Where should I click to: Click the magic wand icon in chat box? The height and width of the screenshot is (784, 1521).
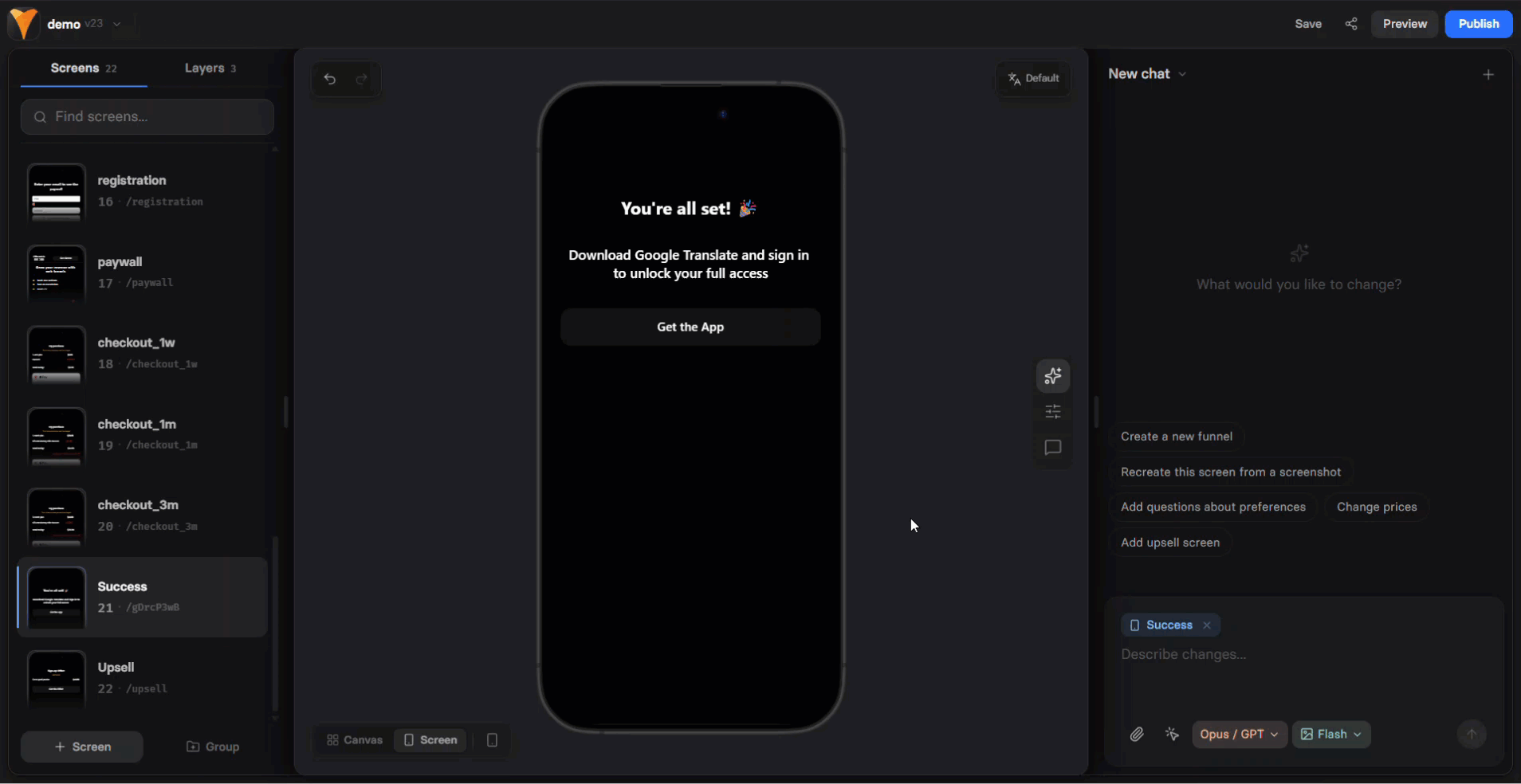[1172, 735]
